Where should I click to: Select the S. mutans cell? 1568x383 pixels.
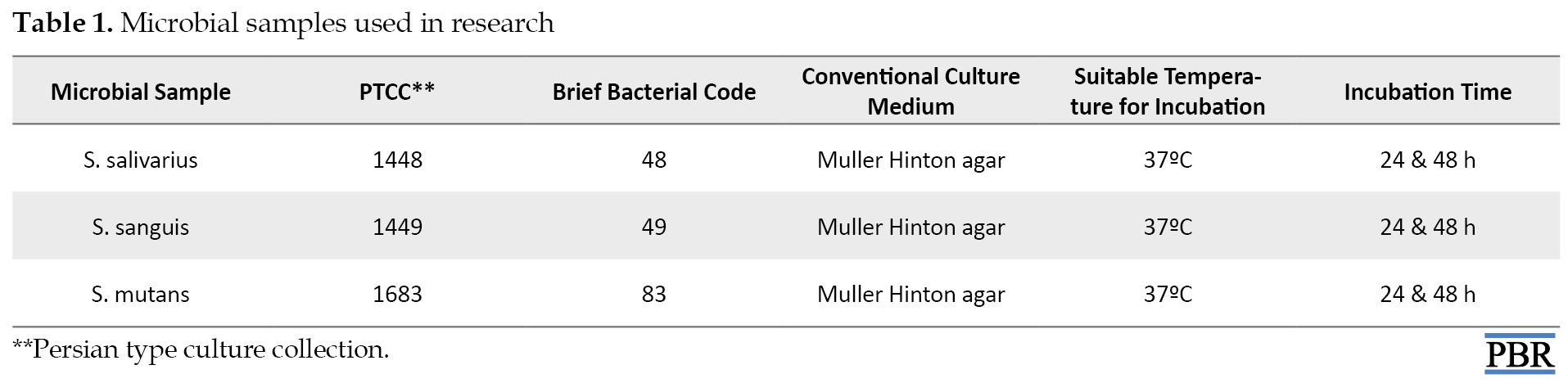point(141,294)
